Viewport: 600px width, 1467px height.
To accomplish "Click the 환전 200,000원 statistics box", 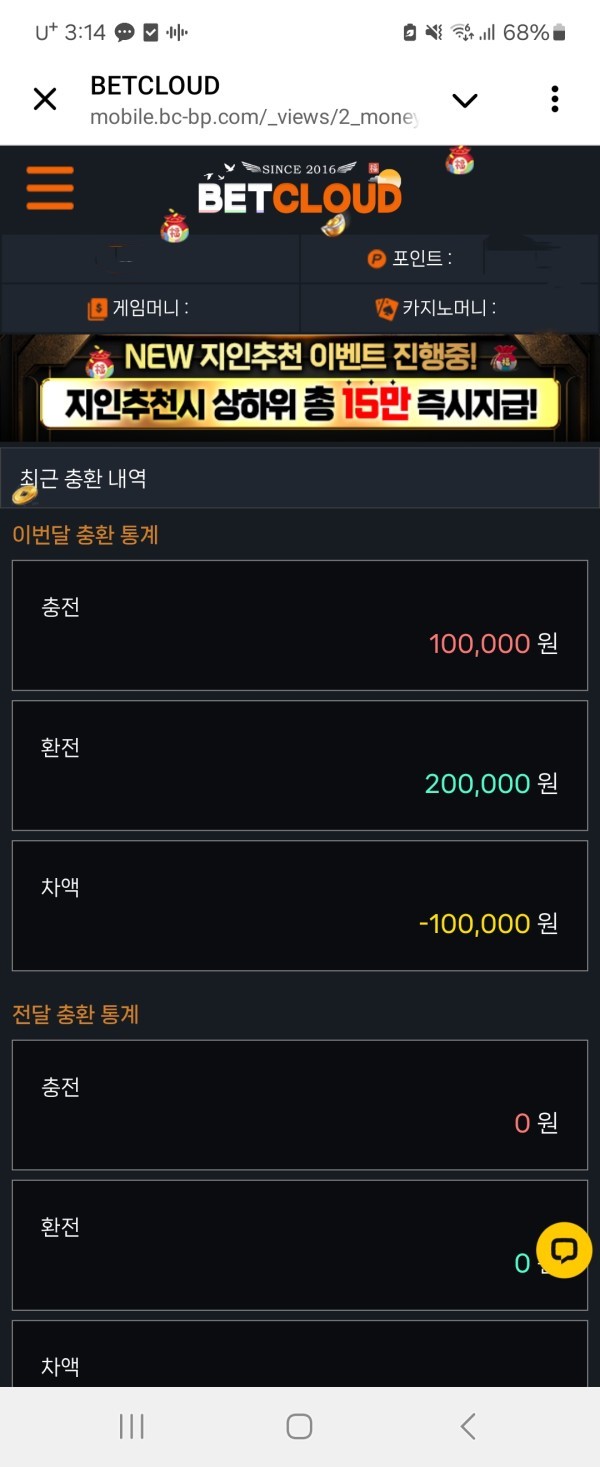I will point(299,766).
